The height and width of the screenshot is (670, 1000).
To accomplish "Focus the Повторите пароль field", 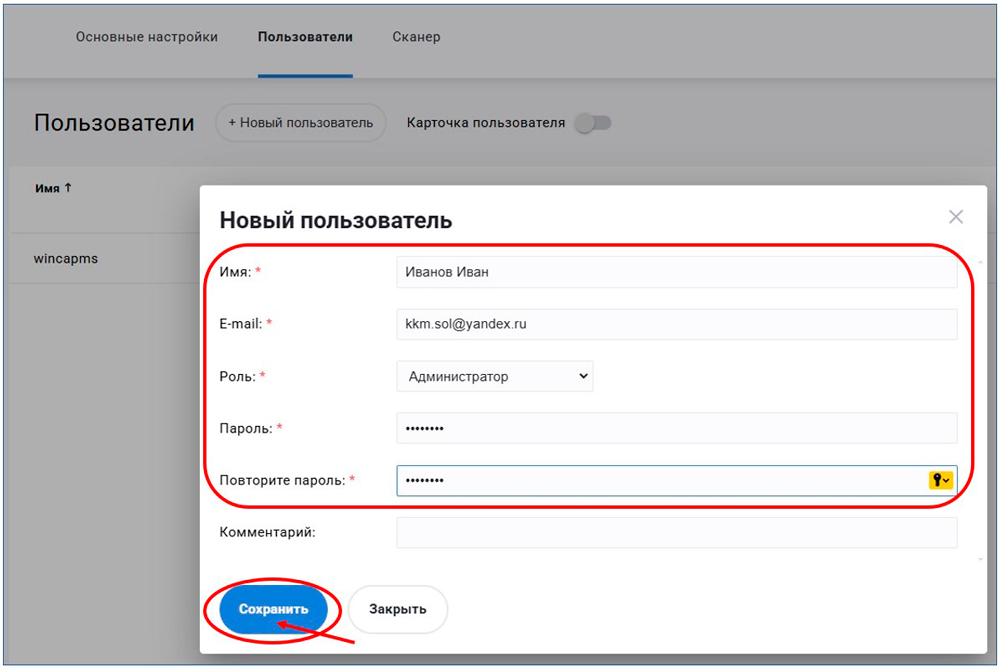I will pos(660,481).
